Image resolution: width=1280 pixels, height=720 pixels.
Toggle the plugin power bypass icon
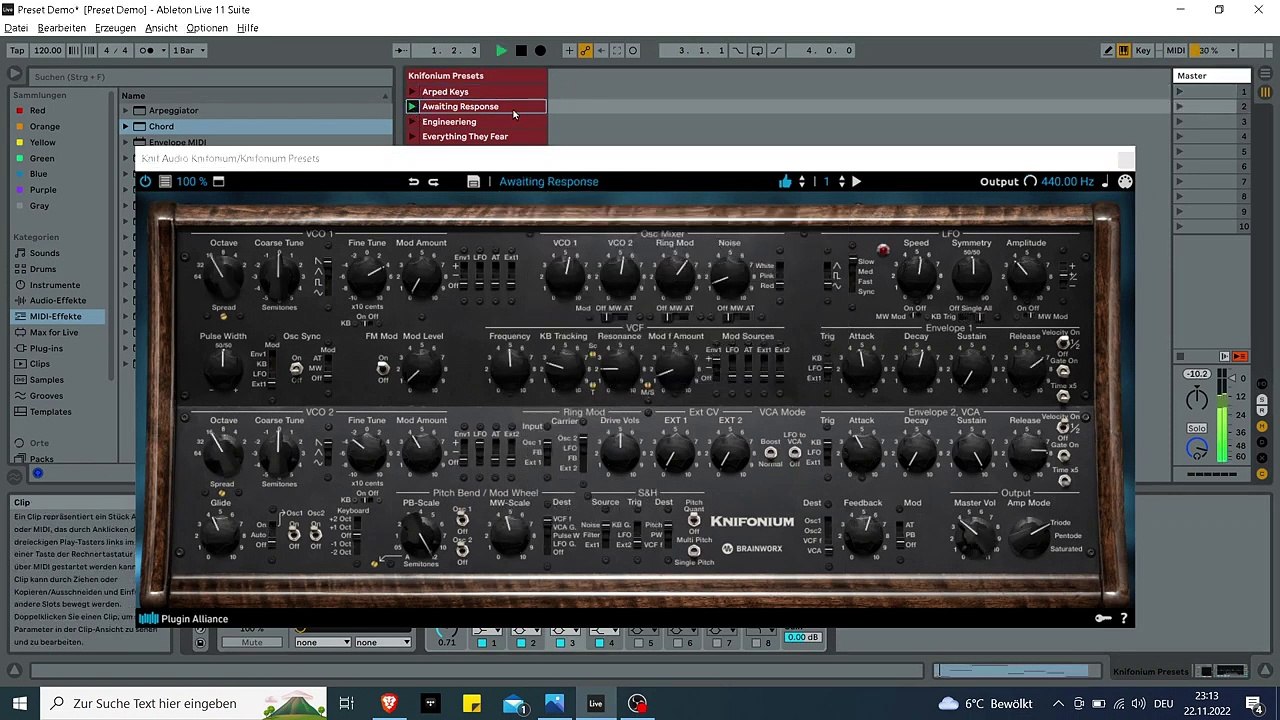pos(146,182)
